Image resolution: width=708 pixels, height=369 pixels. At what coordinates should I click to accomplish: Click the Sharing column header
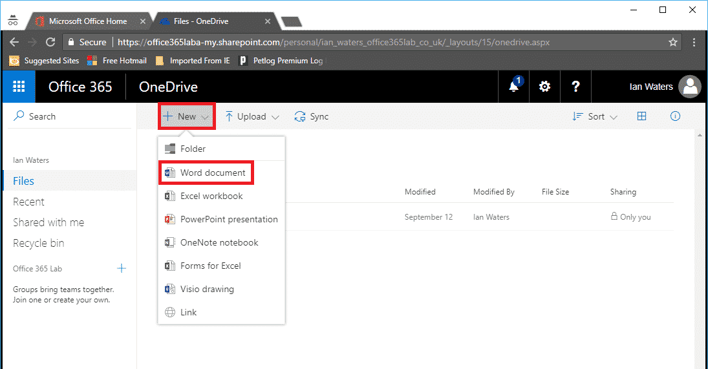point(623,192)
